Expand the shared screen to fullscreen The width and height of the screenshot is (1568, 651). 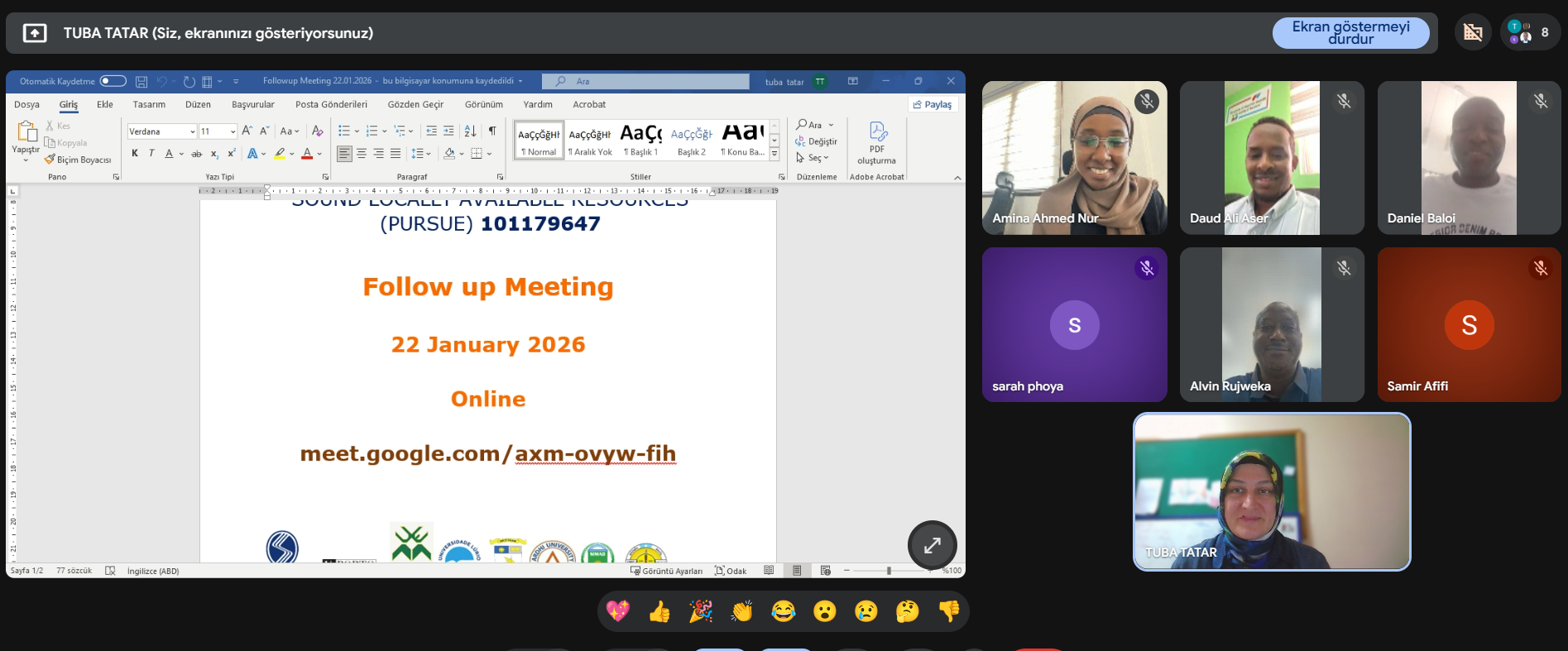(x=932, y=545)
